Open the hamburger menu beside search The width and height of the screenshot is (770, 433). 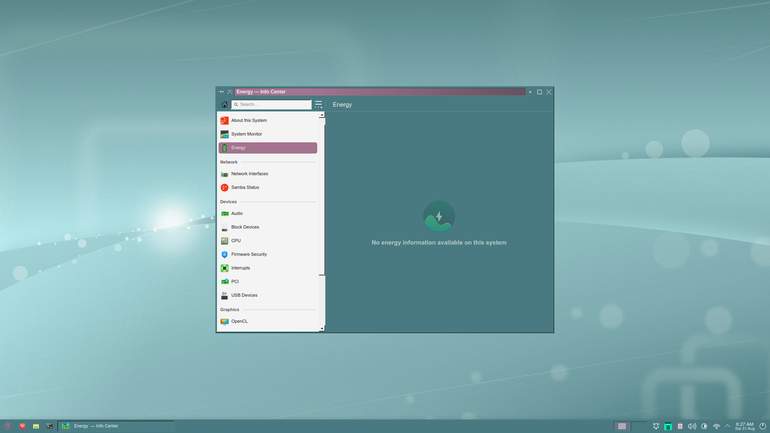(x=318, y=105)
